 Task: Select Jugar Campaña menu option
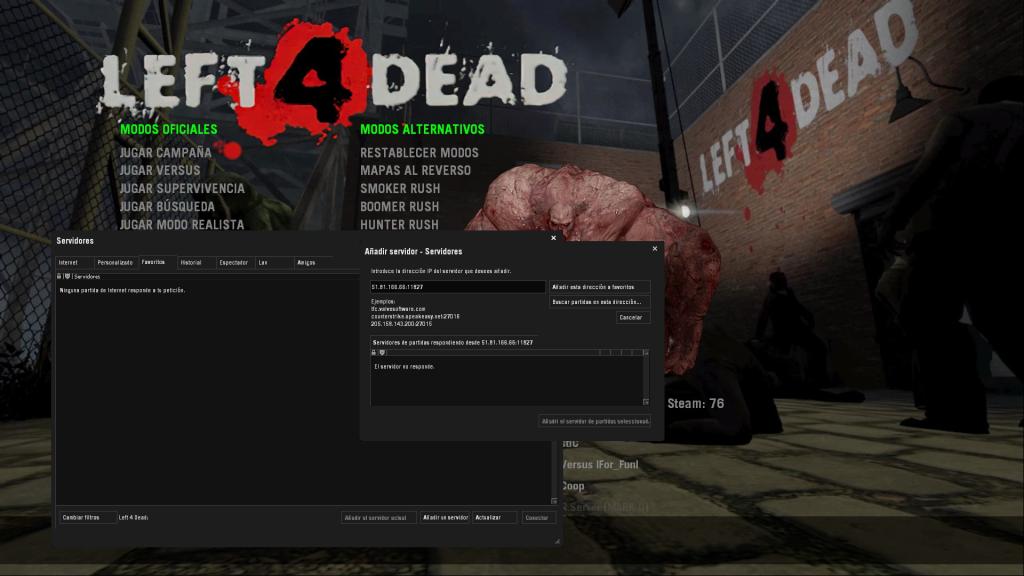165,153
